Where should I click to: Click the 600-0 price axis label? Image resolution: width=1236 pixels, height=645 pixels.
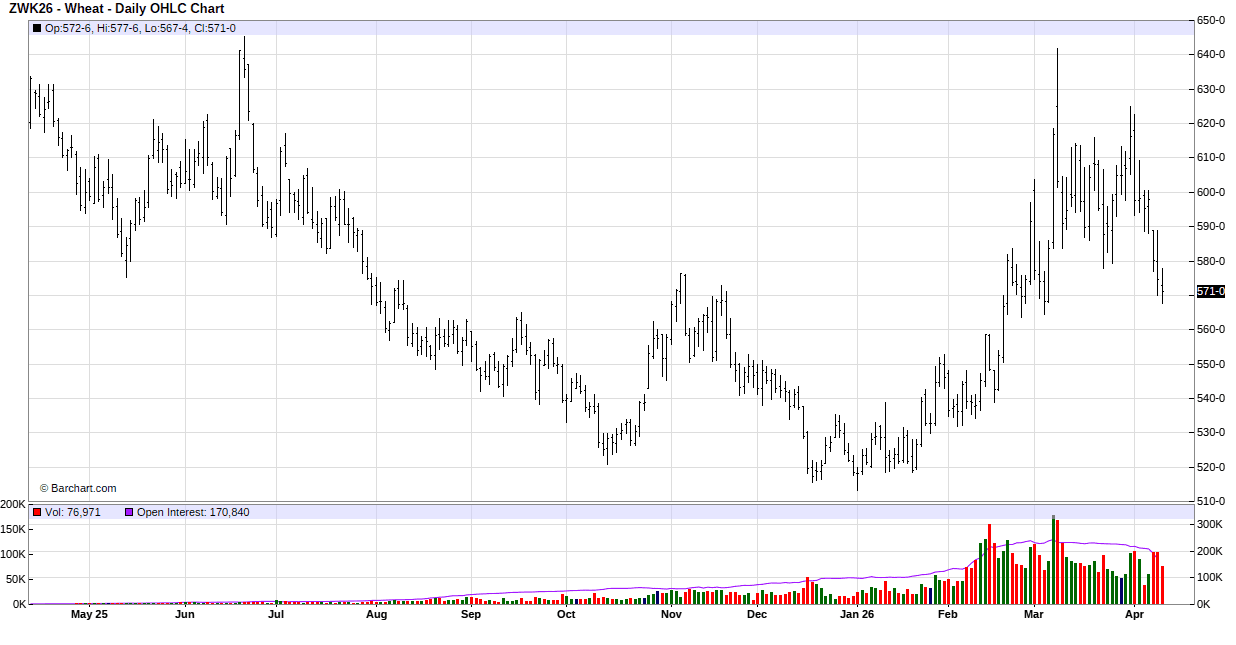(x=1211, y=192)
